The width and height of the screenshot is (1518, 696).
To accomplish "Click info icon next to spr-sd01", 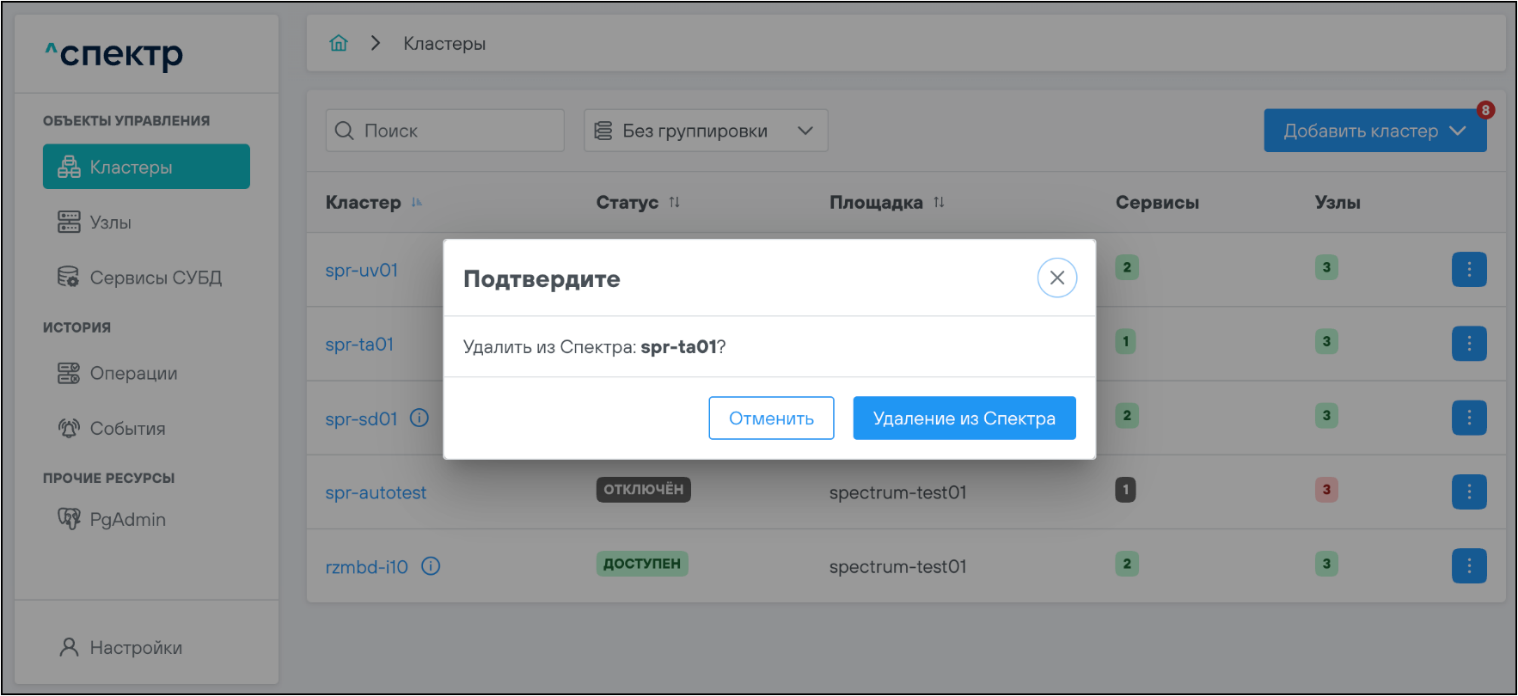I will point(420,419).
